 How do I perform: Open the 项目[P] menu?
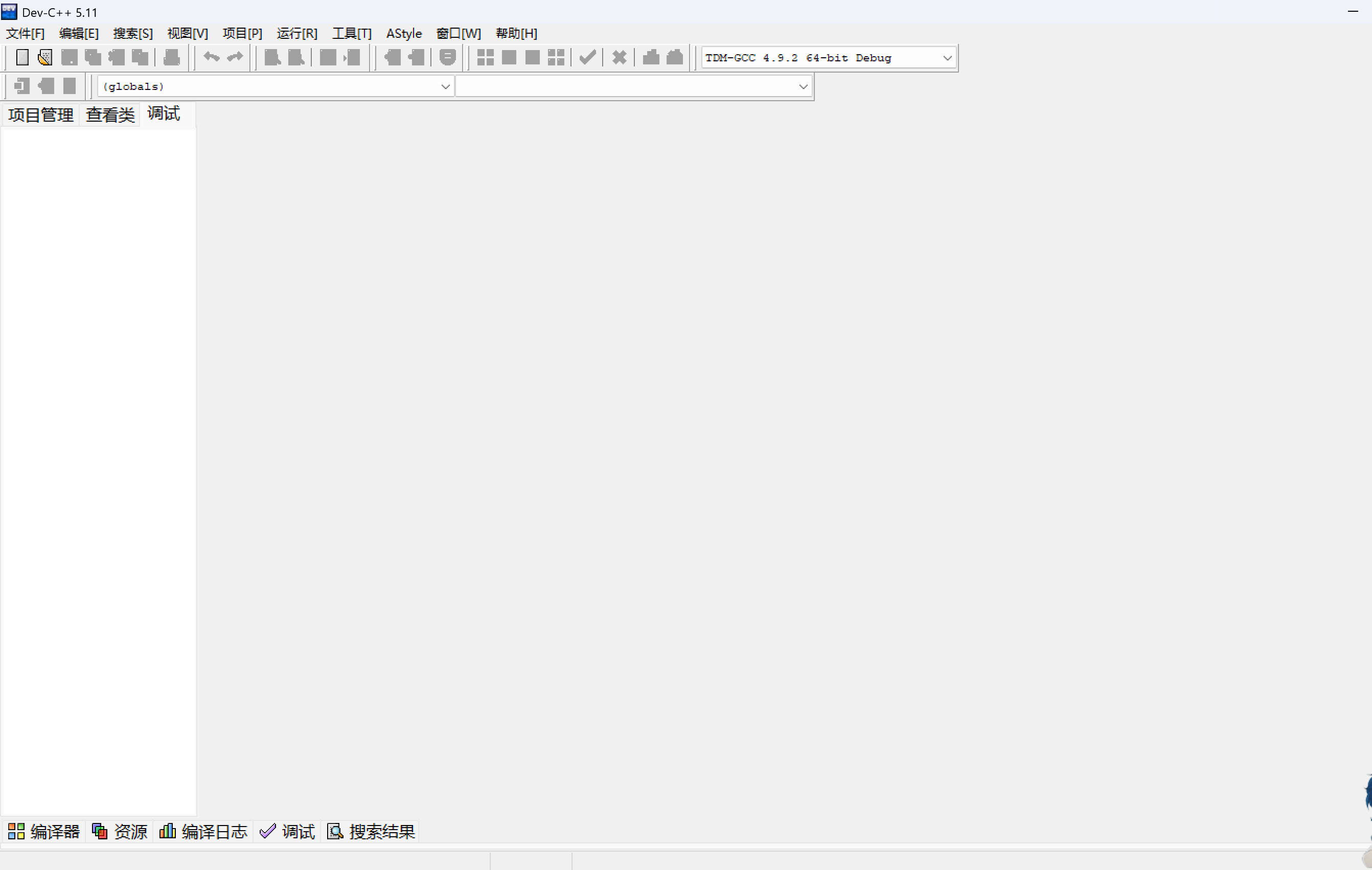(243, 34)
